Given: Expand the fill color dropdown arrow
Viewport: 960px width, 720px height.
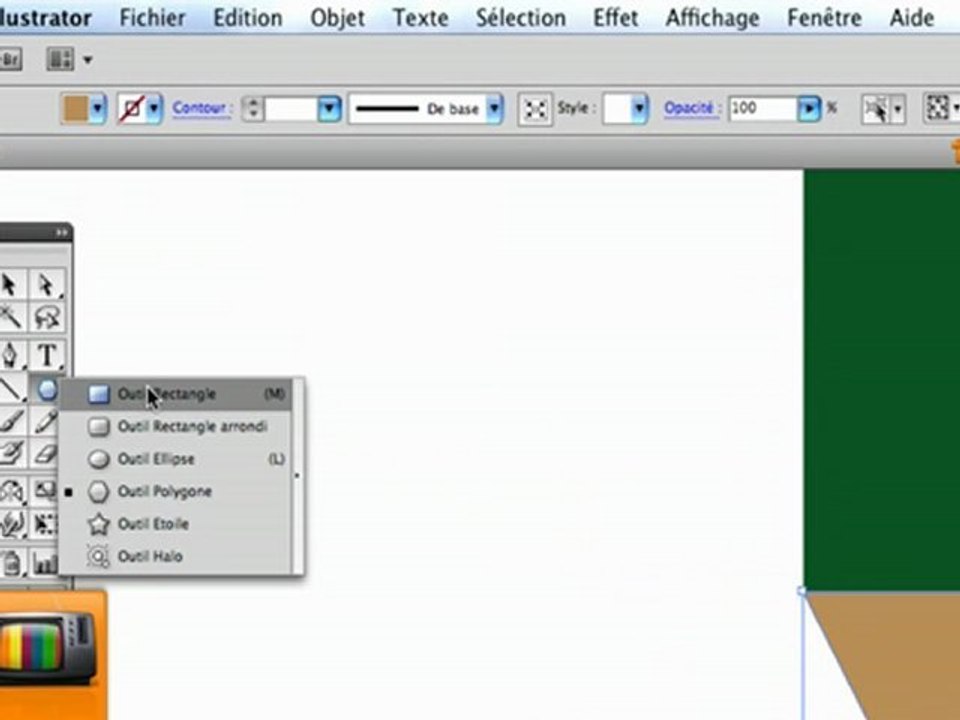Looking at the screenshot, I should pyautogui.click(x=98, y=109).
